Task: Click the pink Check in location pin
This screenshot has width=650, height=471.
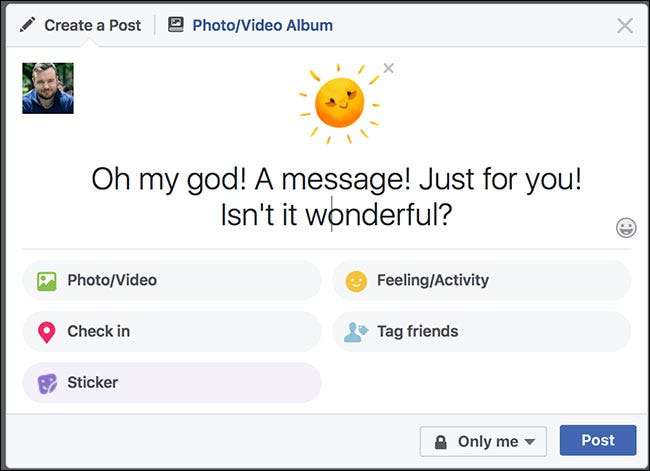Action: pyautogui.click(x=46, y=332)
